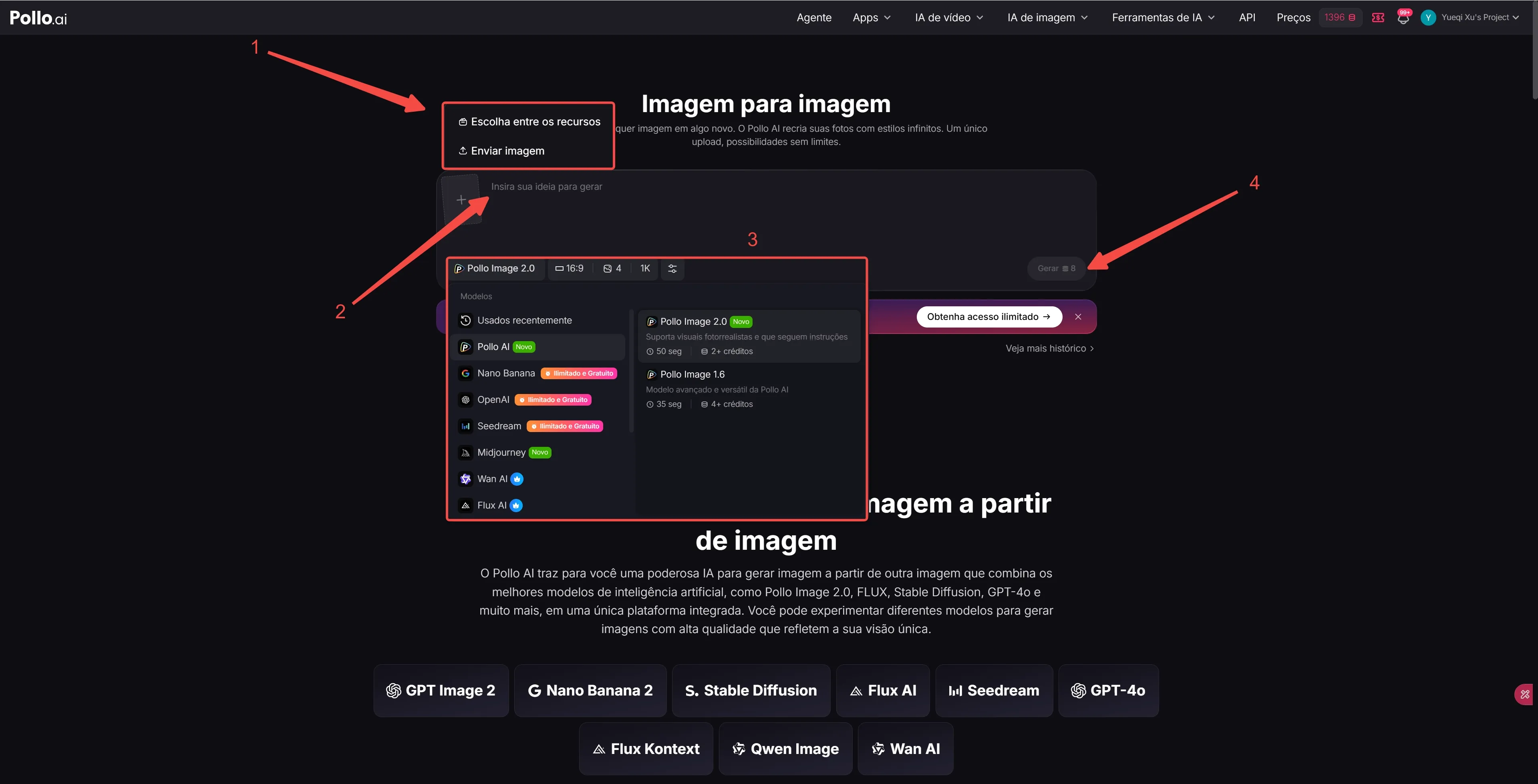Open the Seedream model button

pyautogui.click(x=994, y=691)
